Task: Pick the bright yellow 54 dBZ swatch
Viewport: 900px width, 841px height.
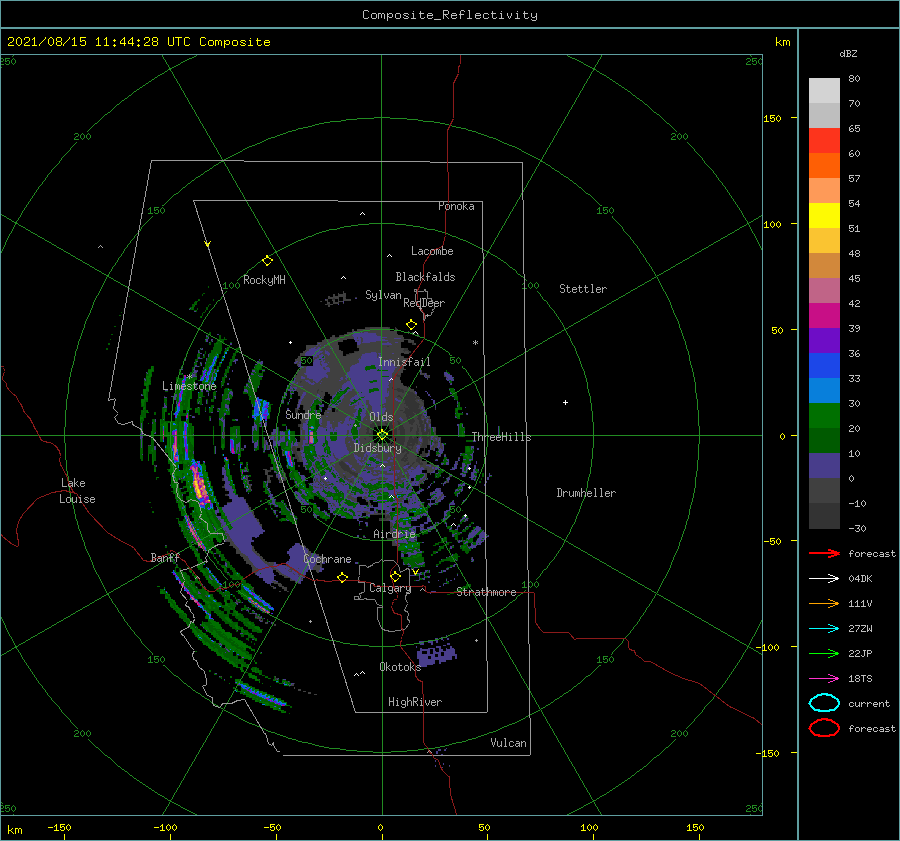Action: click(824, 215)
